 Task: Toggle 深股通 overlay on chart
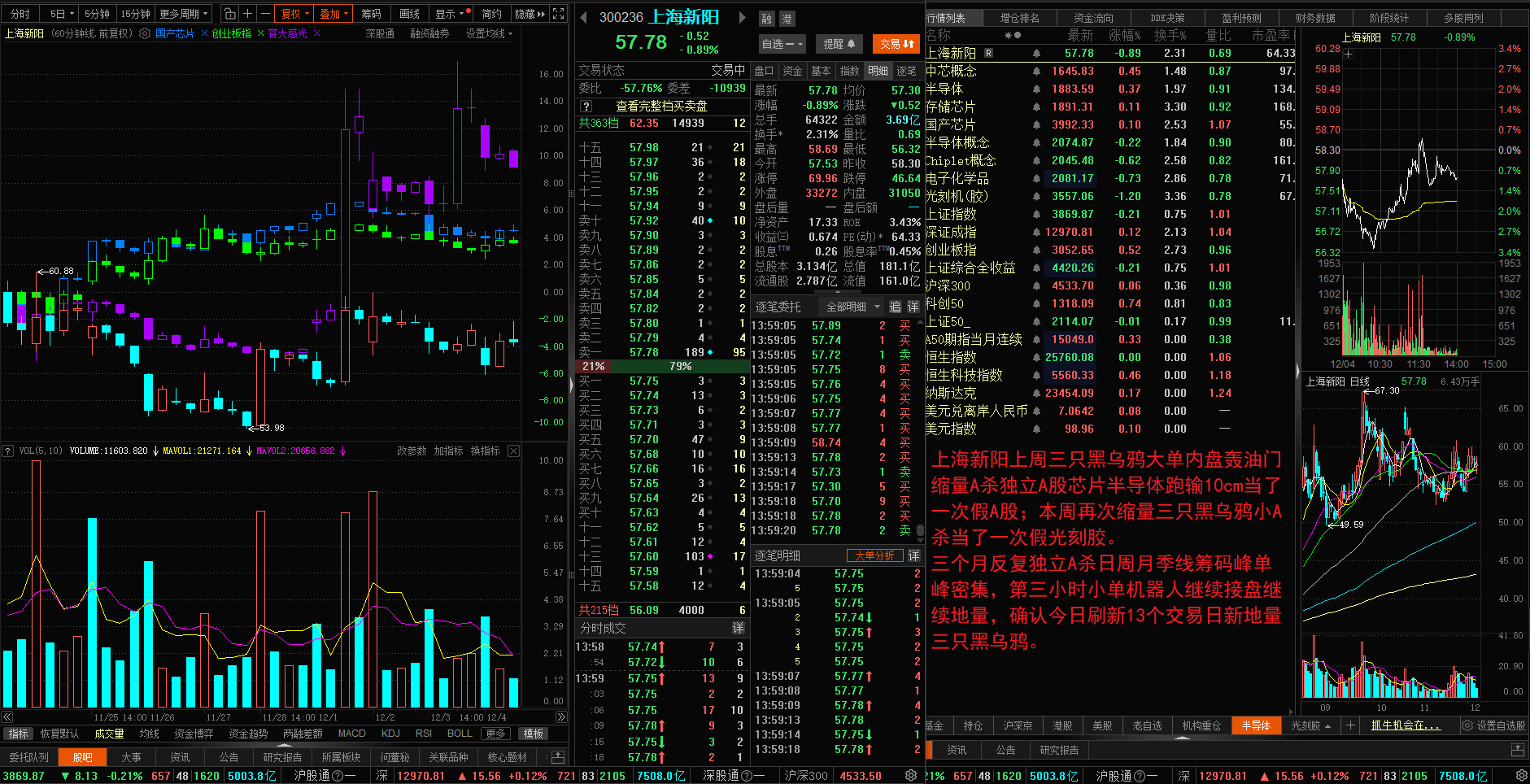pos(380,33)
